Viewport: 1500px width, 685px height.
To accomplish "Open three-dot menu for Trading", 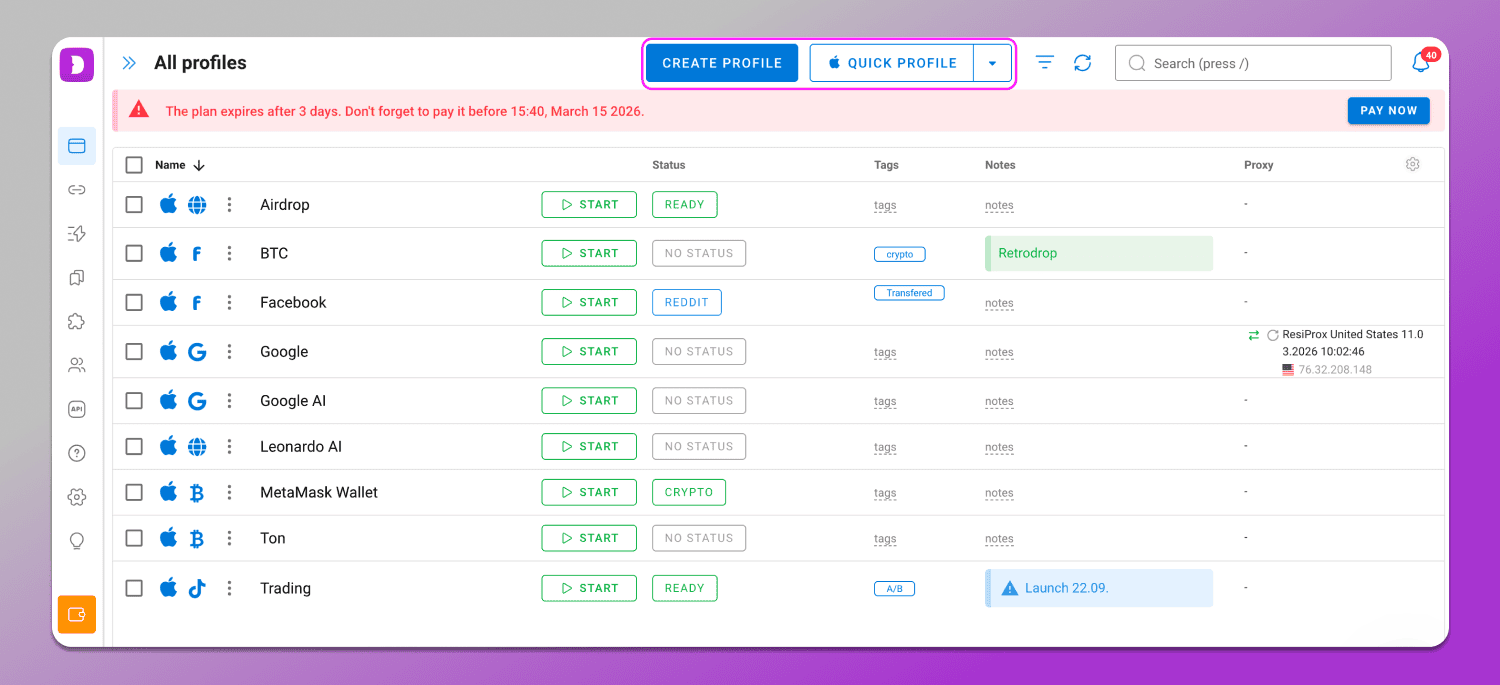I will pos(229,589).
